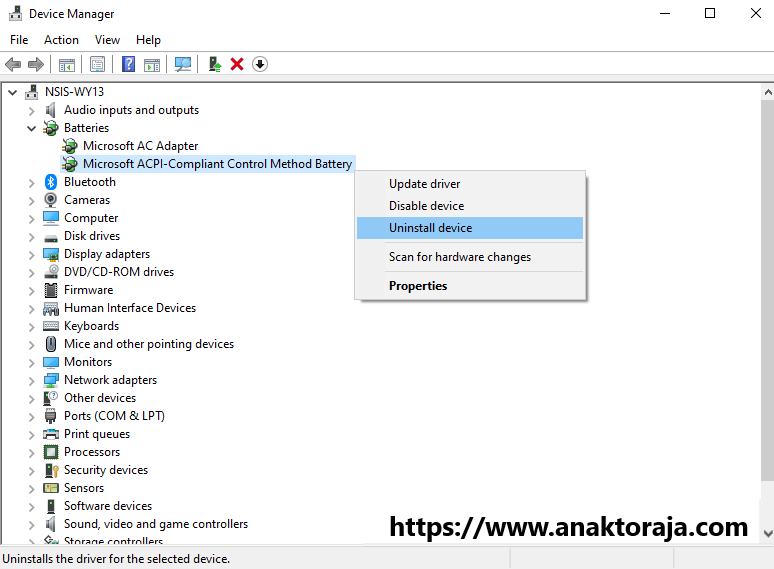
Task: Select Microsoft ACPI-Compliant Control Method Battery
Action: pos(217,164)
